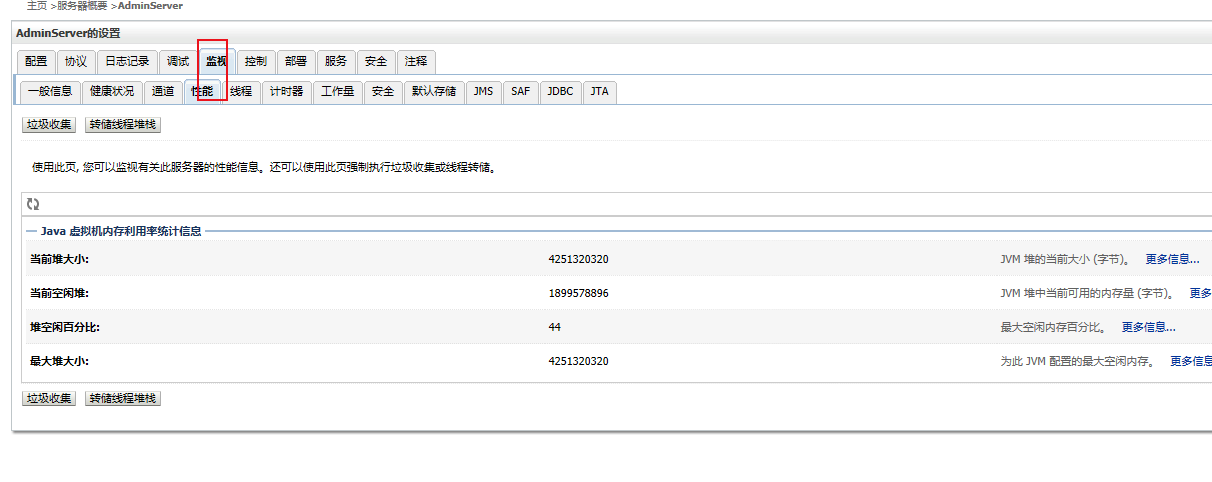Open the 工作量 sub-tab

[x=337, y=92]
